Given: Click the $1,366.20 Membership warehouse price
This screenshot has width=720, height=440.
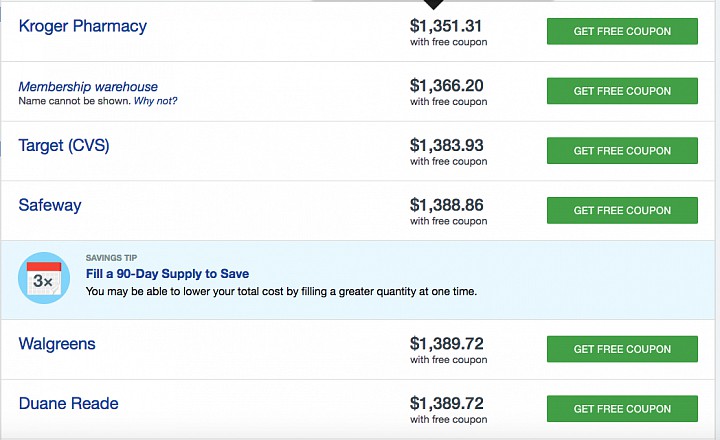Looking at the screenshot, I should [446, 85].
